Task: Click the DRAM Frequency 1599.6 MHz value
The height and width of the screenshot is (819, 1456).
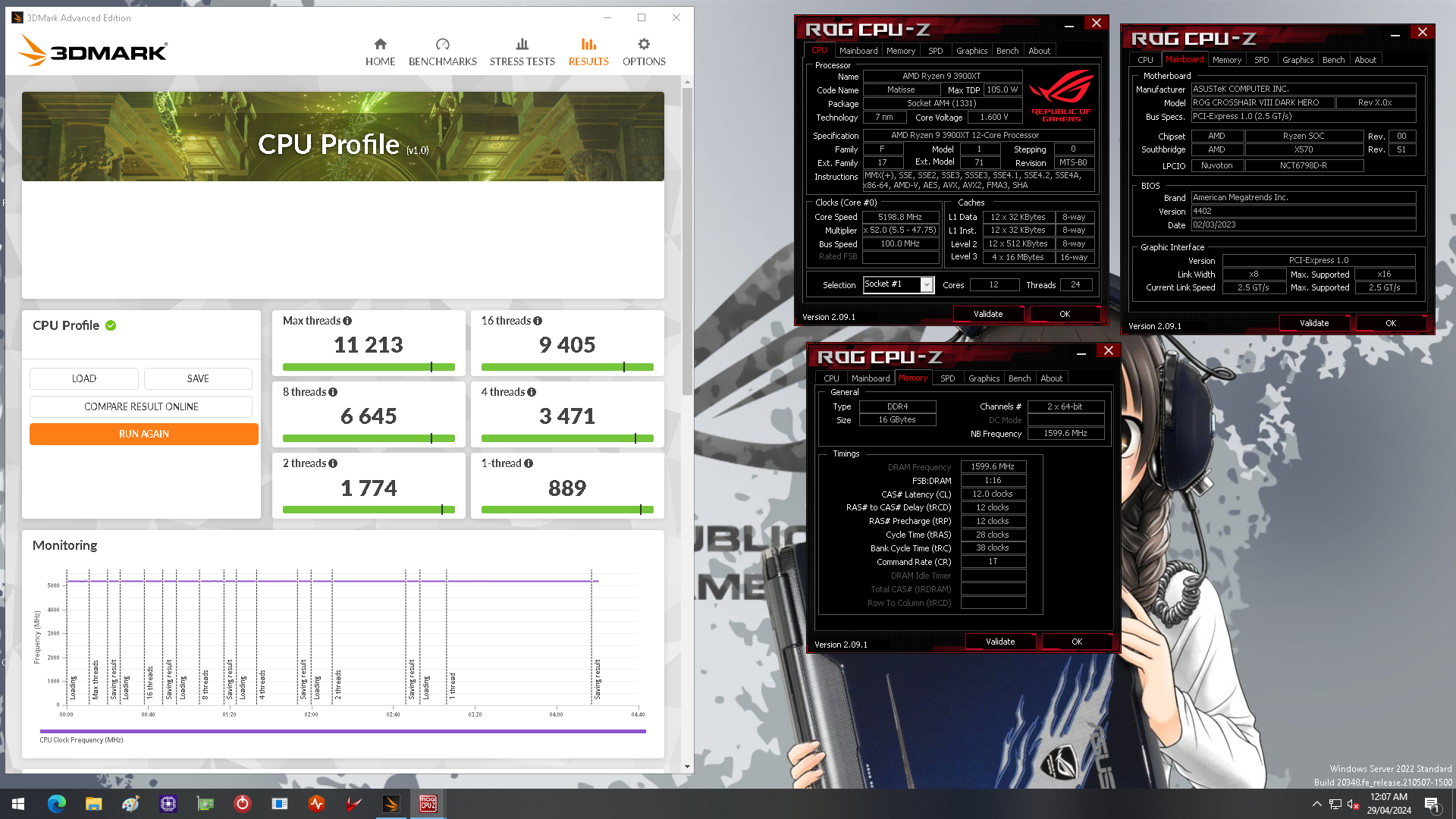Action: (993, 467)
